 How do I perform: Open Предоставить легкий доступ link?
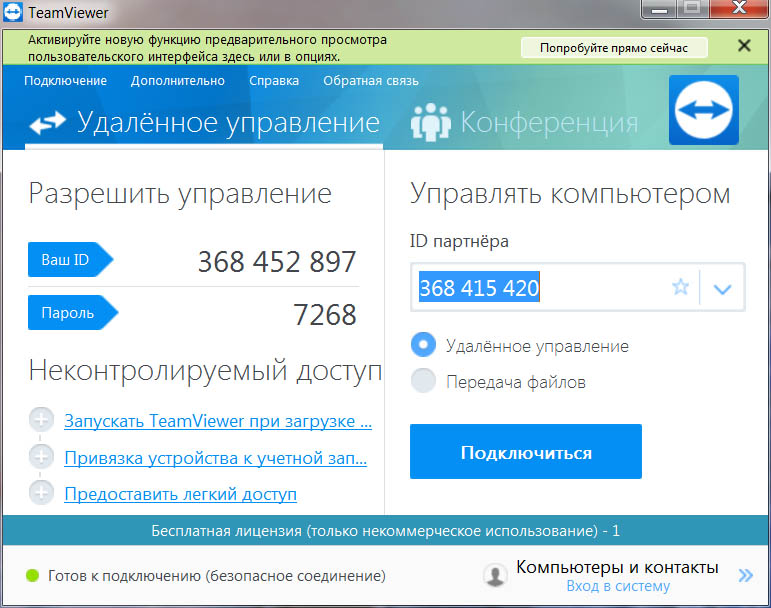point(180,494)
